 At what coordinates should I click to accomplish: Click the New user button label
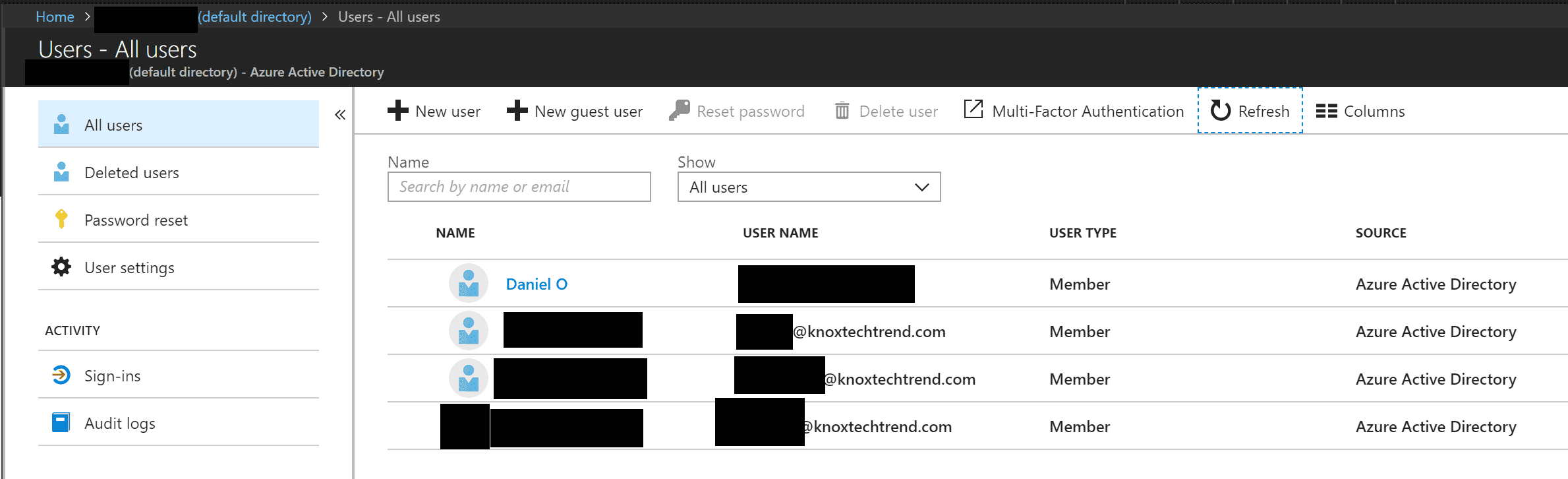[x=448, y=112]
